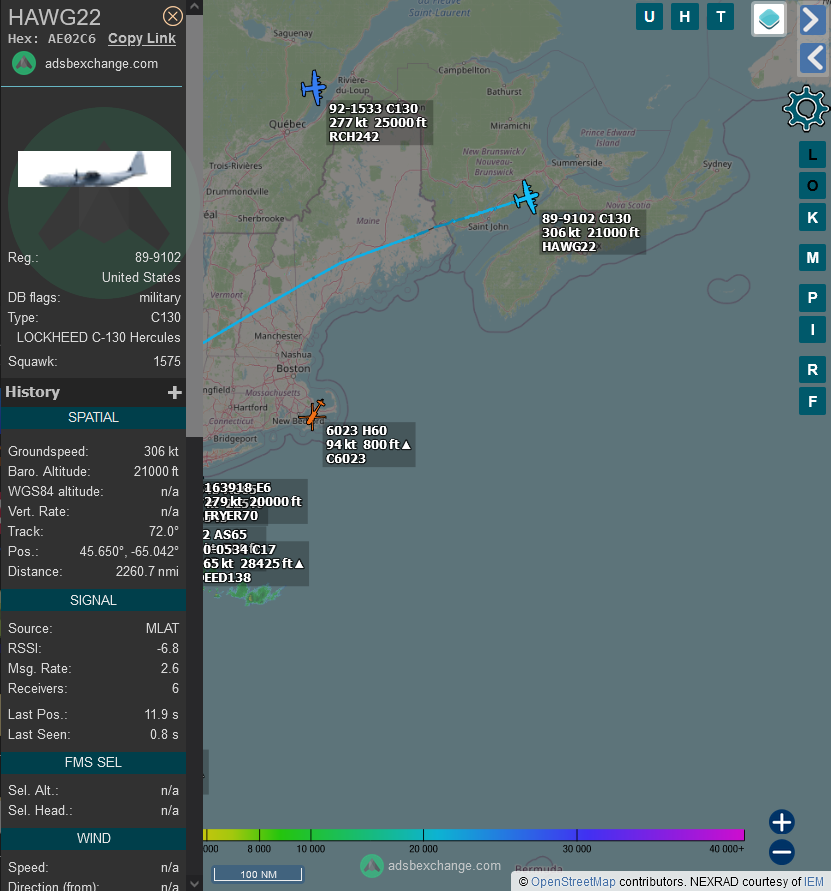Screen dimensions: 831x891
Task: Toggle the H map button
Action: tap(685, 16)
